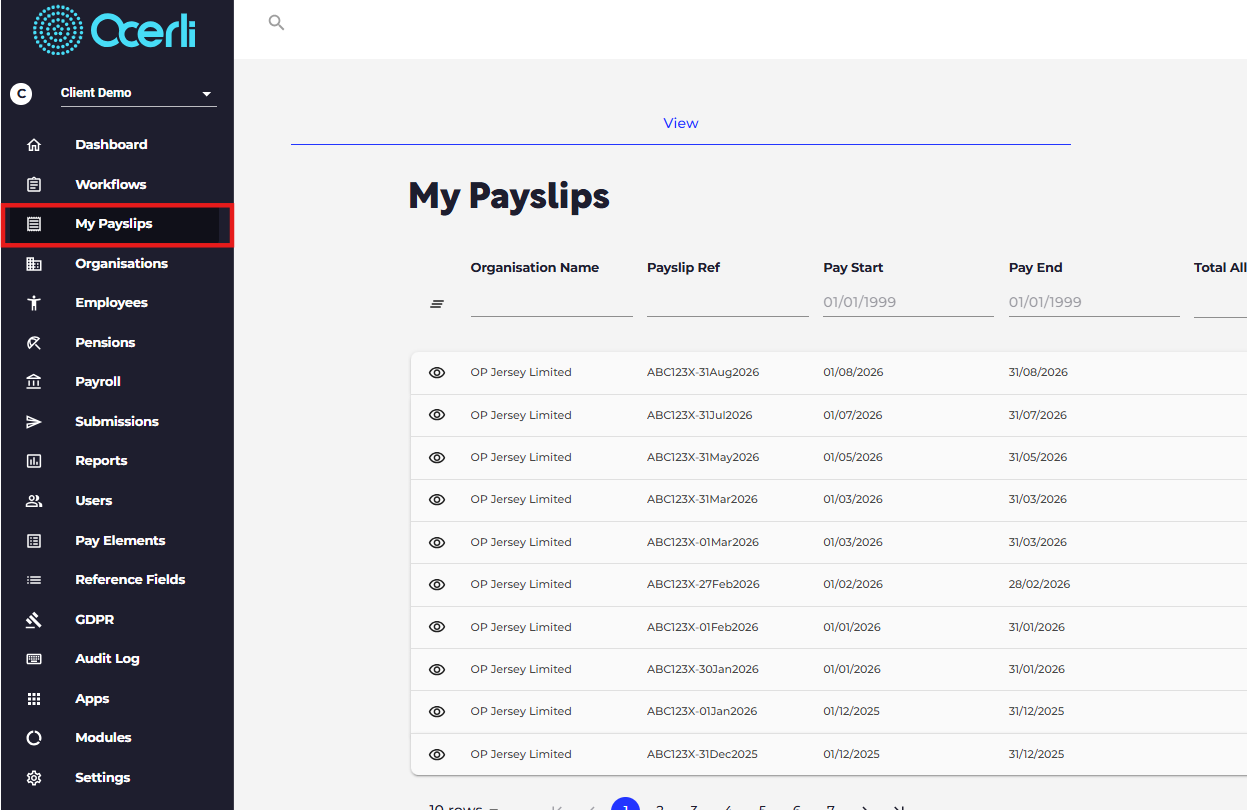Screen dimensions: 1247x810
Task: View payslip ABC123X-01Jan2026 via eye icon
Action: (437, 711)
